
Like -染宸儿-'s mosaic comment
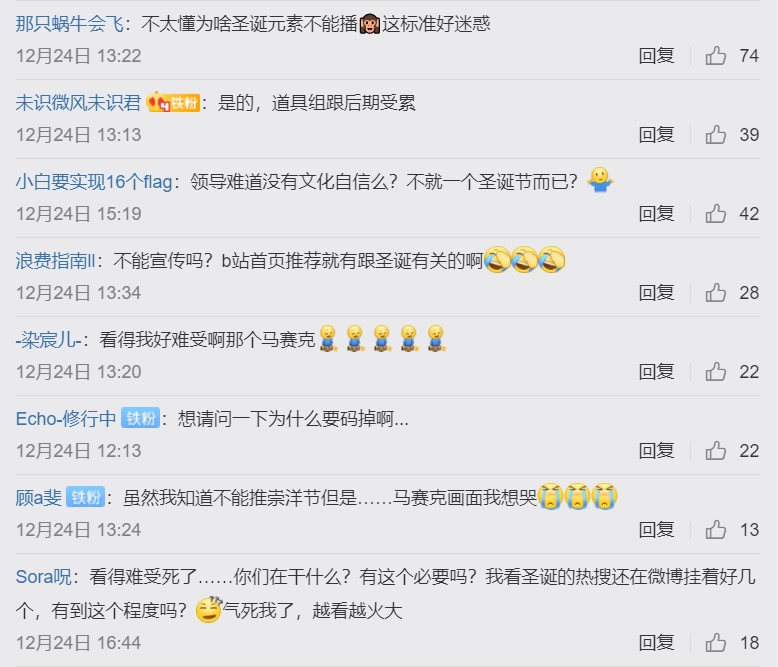pos(715,372)
